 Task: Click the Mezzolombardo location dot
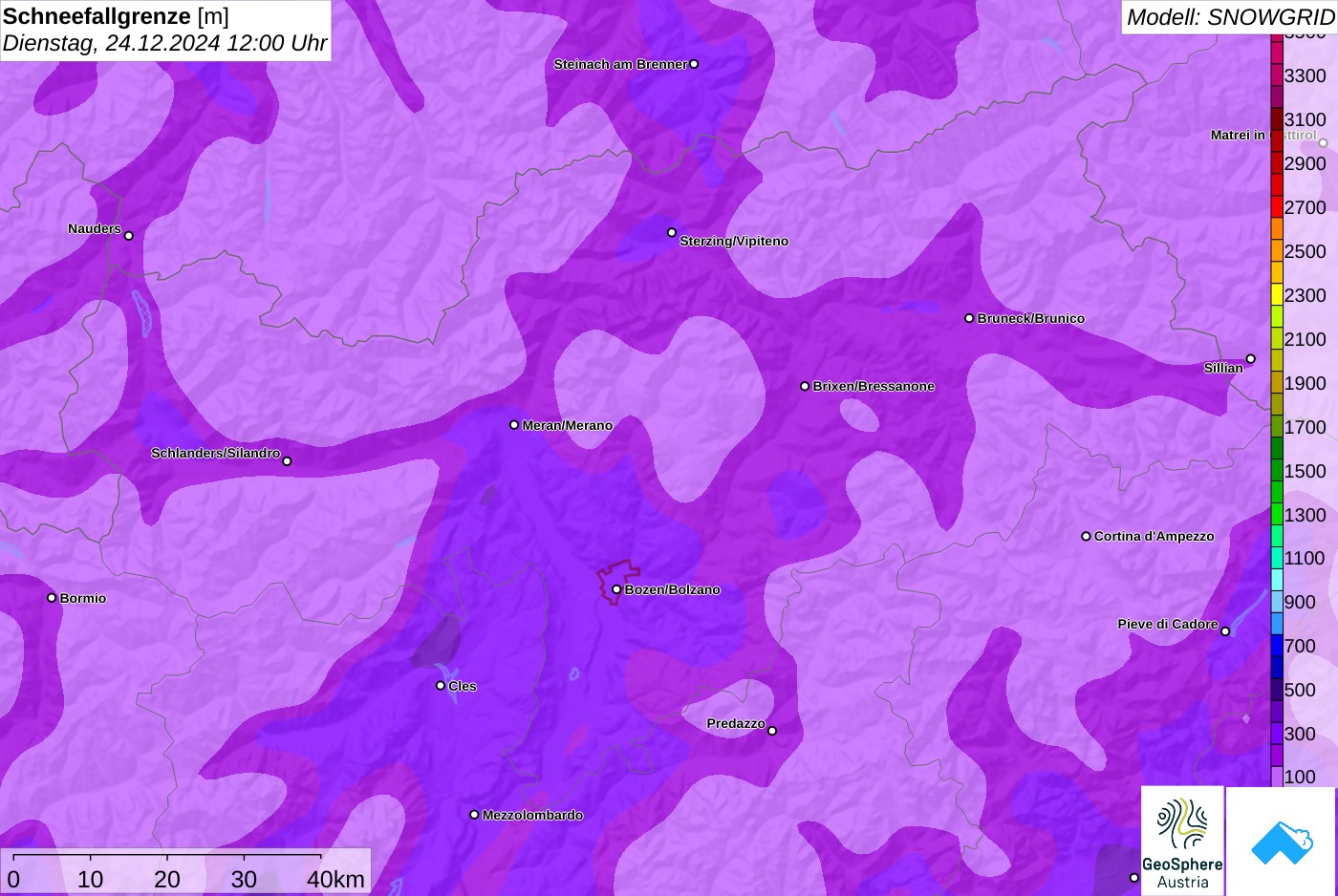tap(474, 815)
